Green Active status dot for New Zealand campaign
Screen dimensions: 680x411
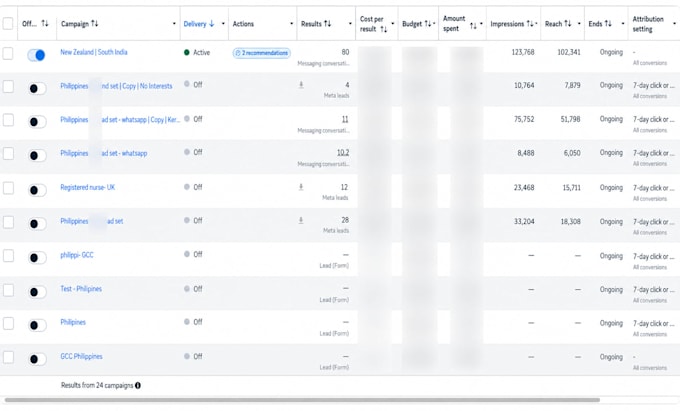[x=186, y=52]
